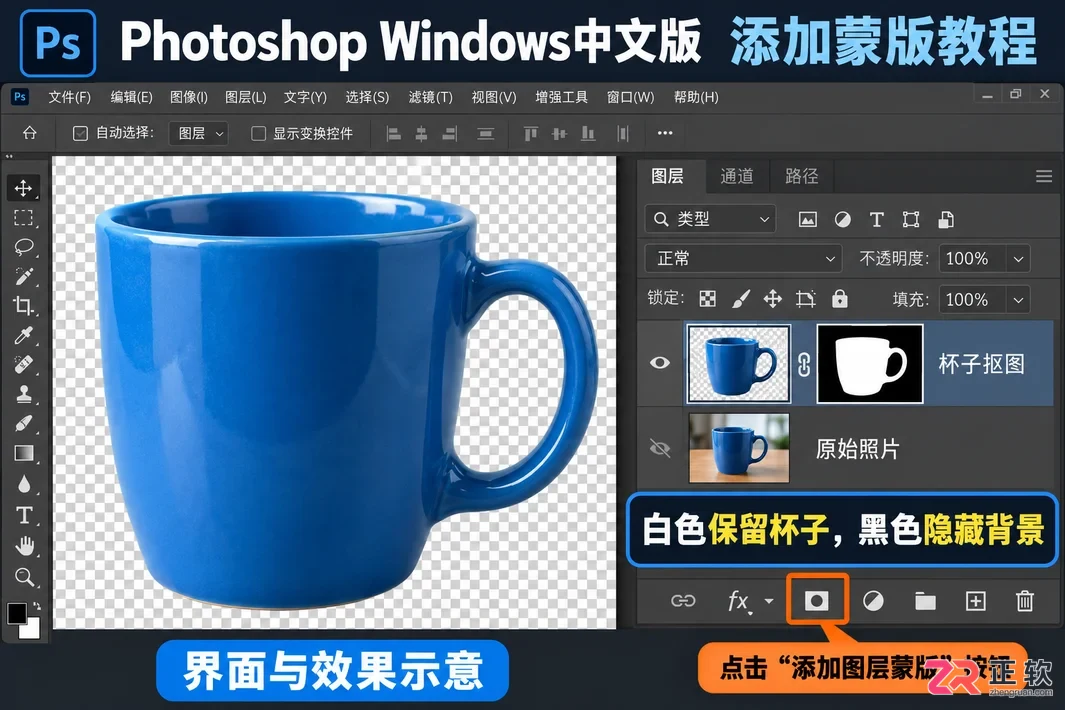Image resolution: width=1065 pixels, height=710 pixels.
Task: Click the Align top edges icon
Action: (x=530, y=134)
